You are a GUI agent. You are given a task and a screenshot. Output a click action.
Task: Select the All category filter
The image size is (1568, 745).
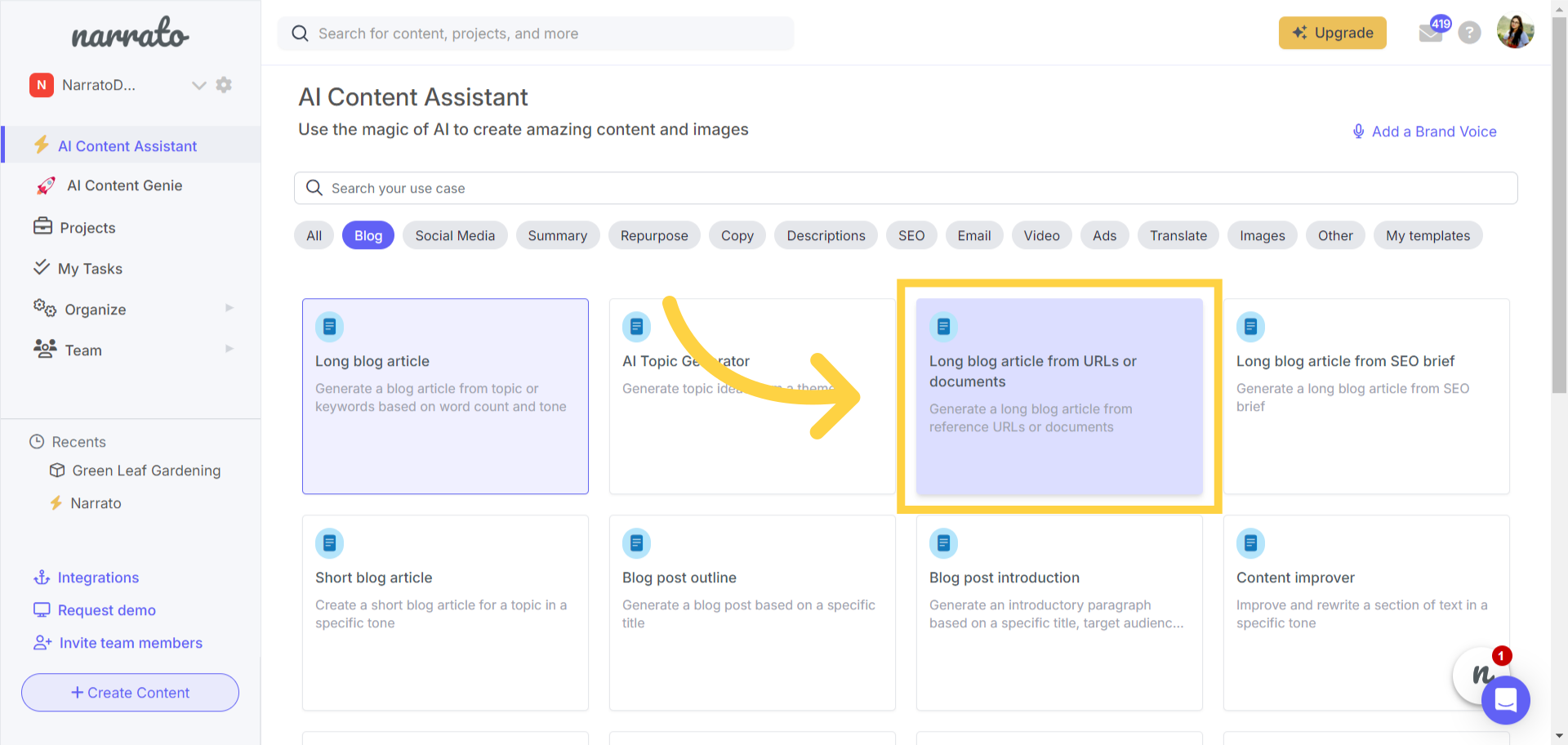click(314, 235)
